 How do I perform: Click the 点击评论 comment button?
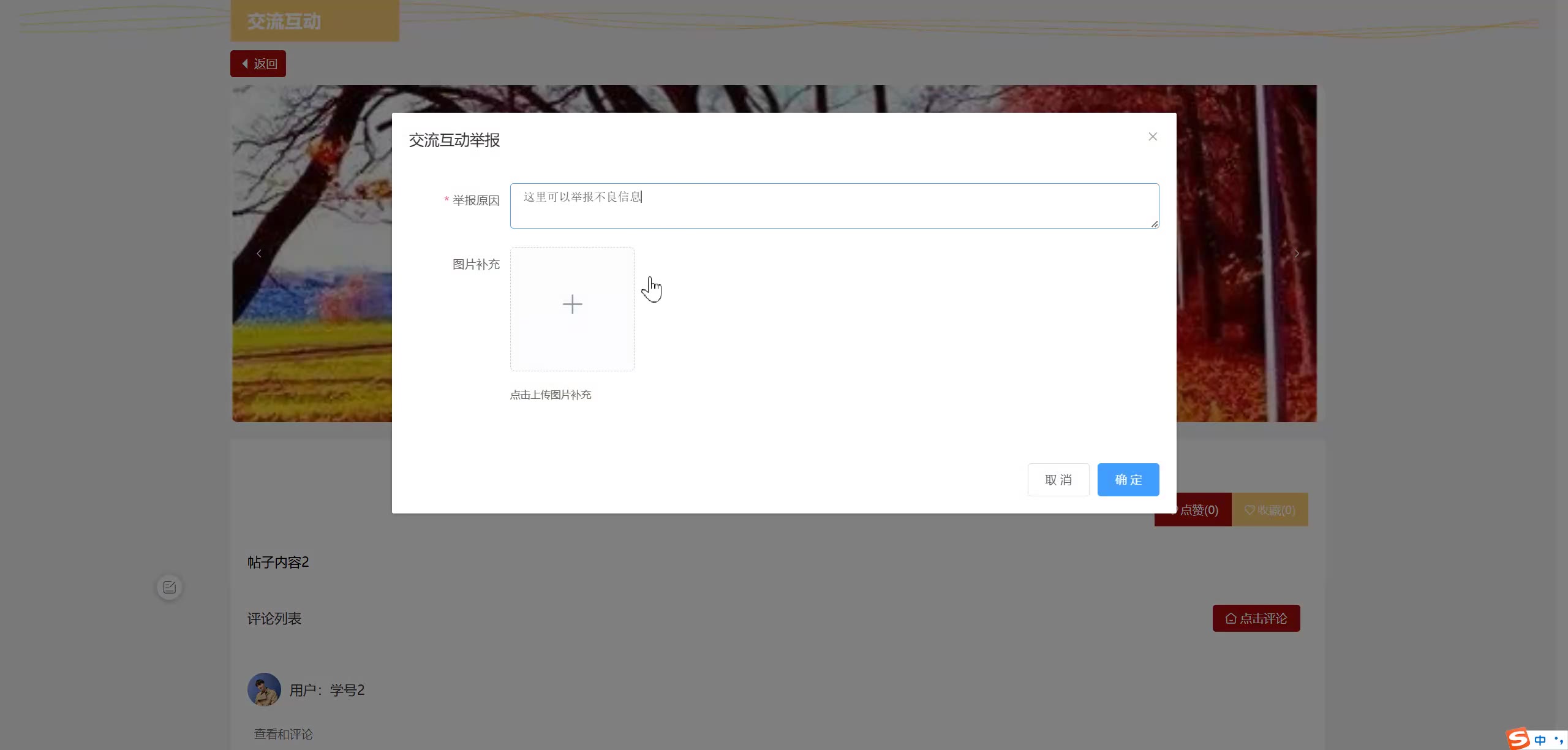click(1256, 618)
